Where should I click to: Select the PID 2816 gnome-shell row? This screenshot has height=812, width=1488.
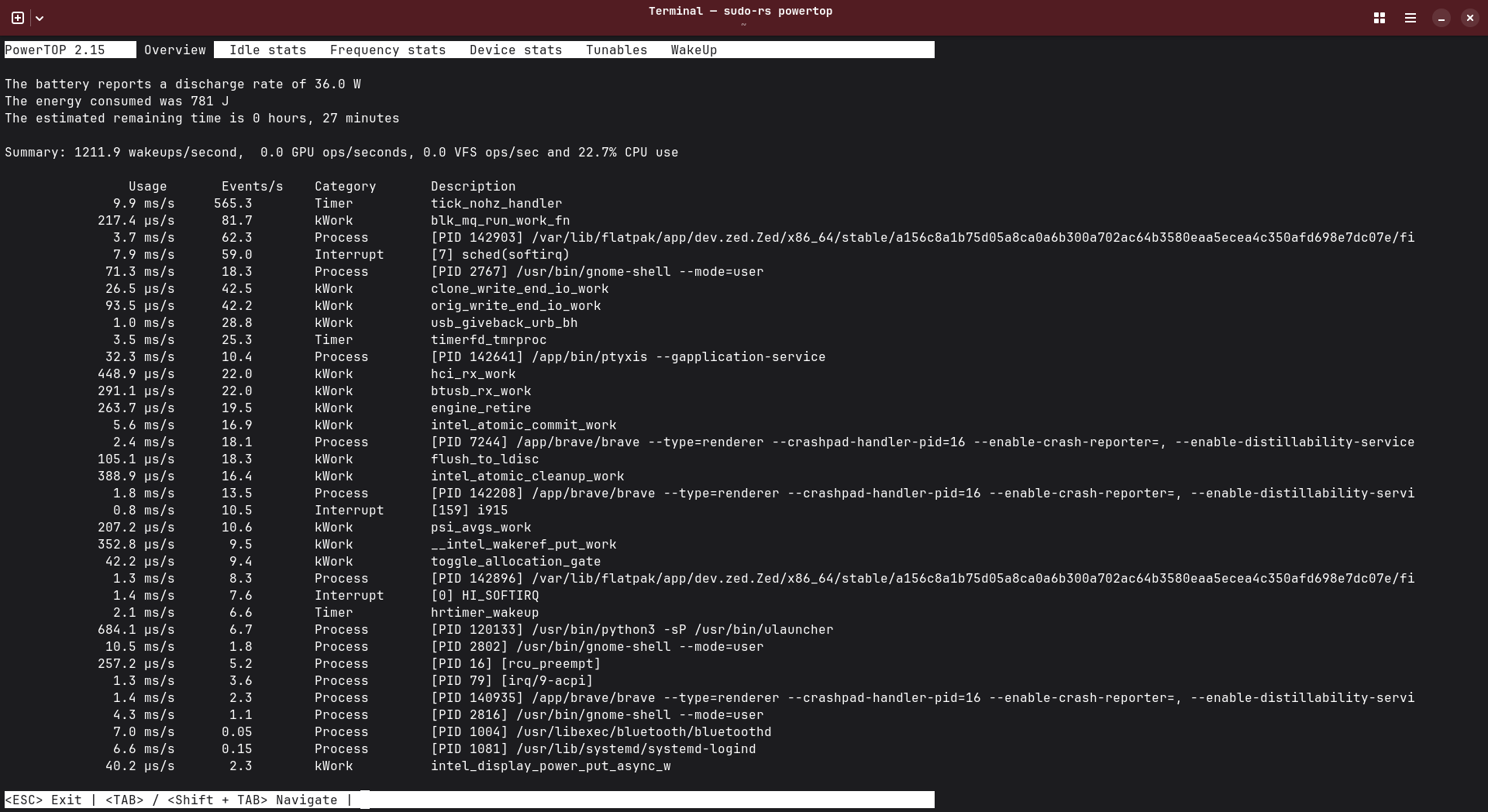(x=439, y=714)
